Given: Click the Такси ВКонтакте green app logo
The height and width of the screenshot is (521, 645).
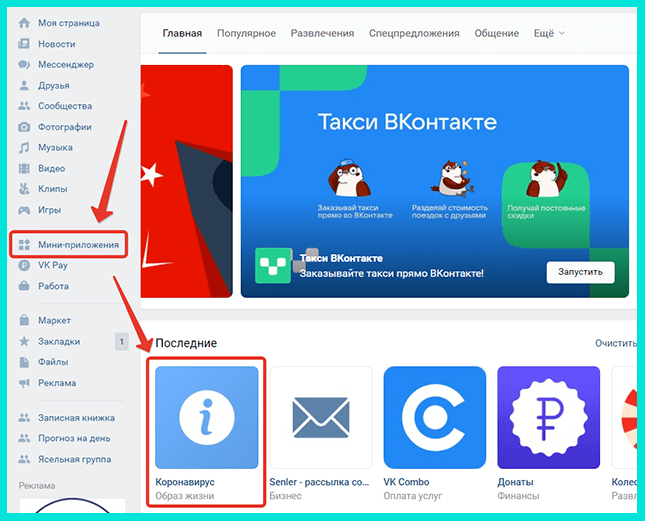Looking at the screenshot, I should [273, 265].
